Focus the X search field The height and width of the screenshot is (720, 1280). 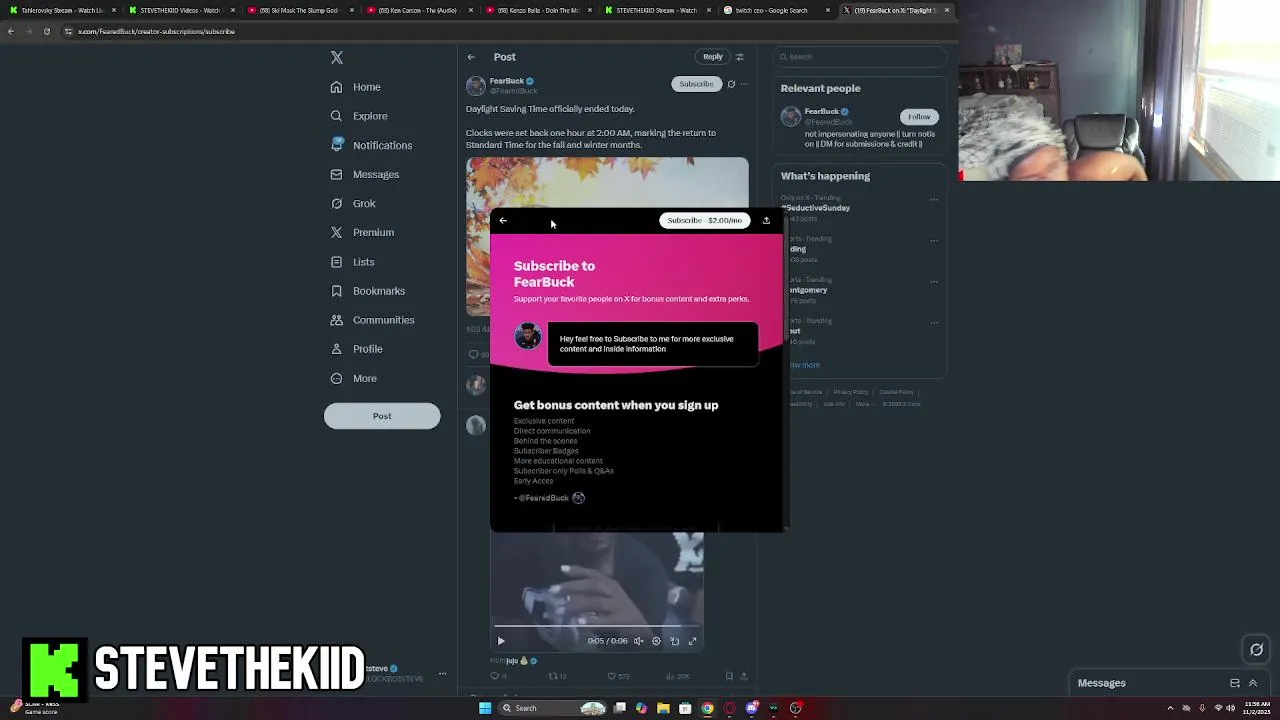coord(860,57)
